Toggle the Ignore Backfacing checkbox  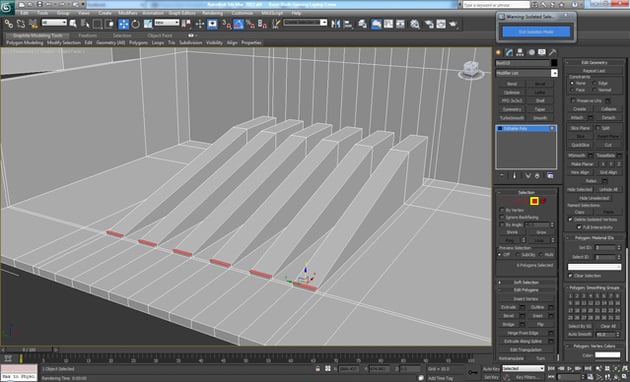[x=502, y=217]
